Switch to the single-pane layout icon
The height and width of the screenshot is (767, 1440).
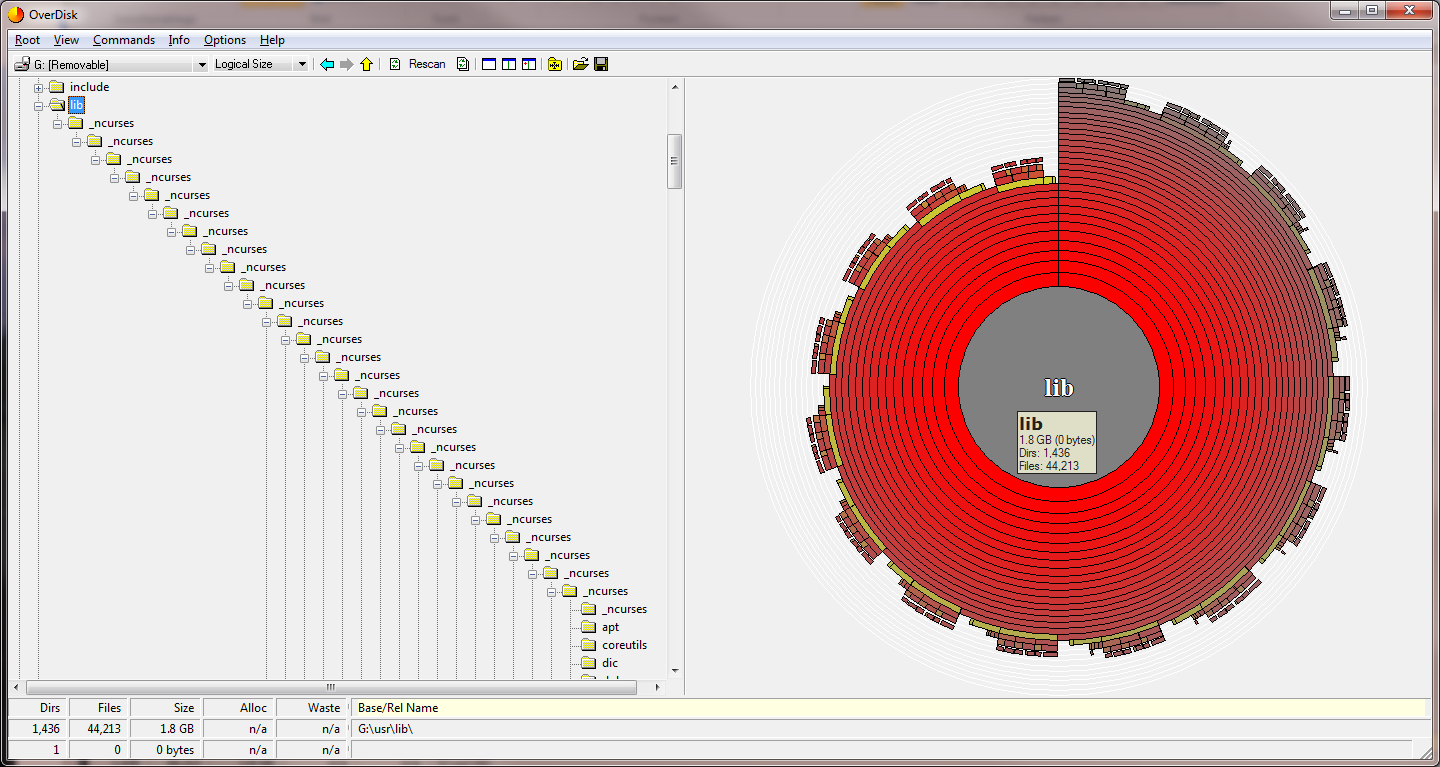pyautogui.click(x=489, y=64)
